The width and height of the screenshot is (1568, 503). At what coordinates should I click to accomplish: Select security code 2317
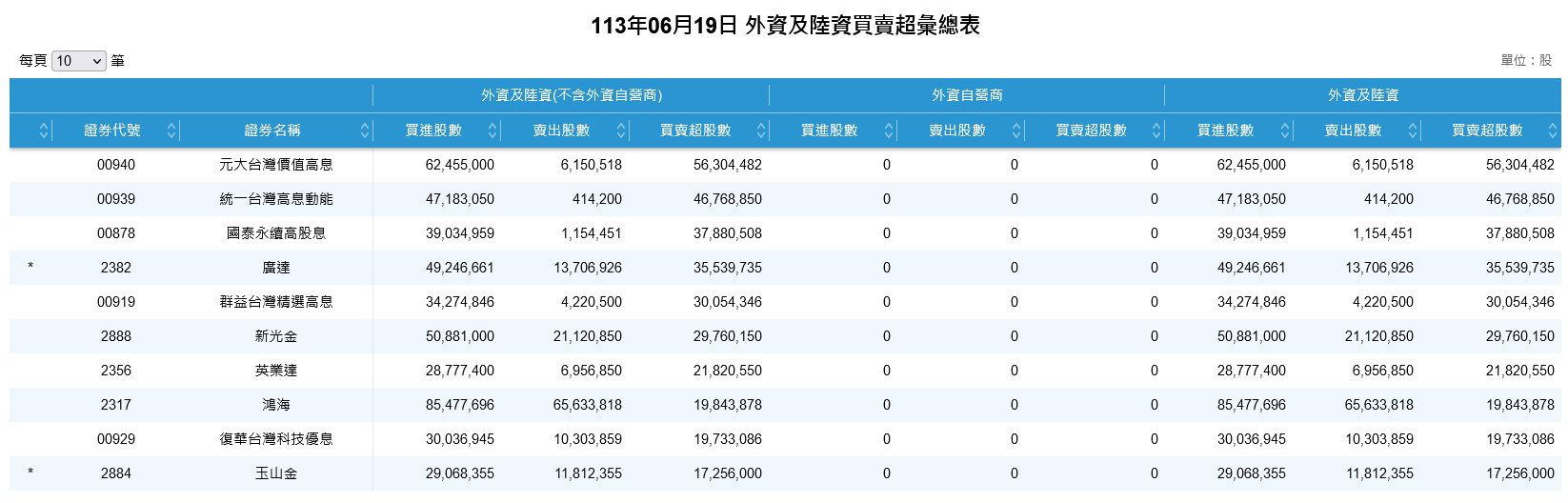coord(116,405)
